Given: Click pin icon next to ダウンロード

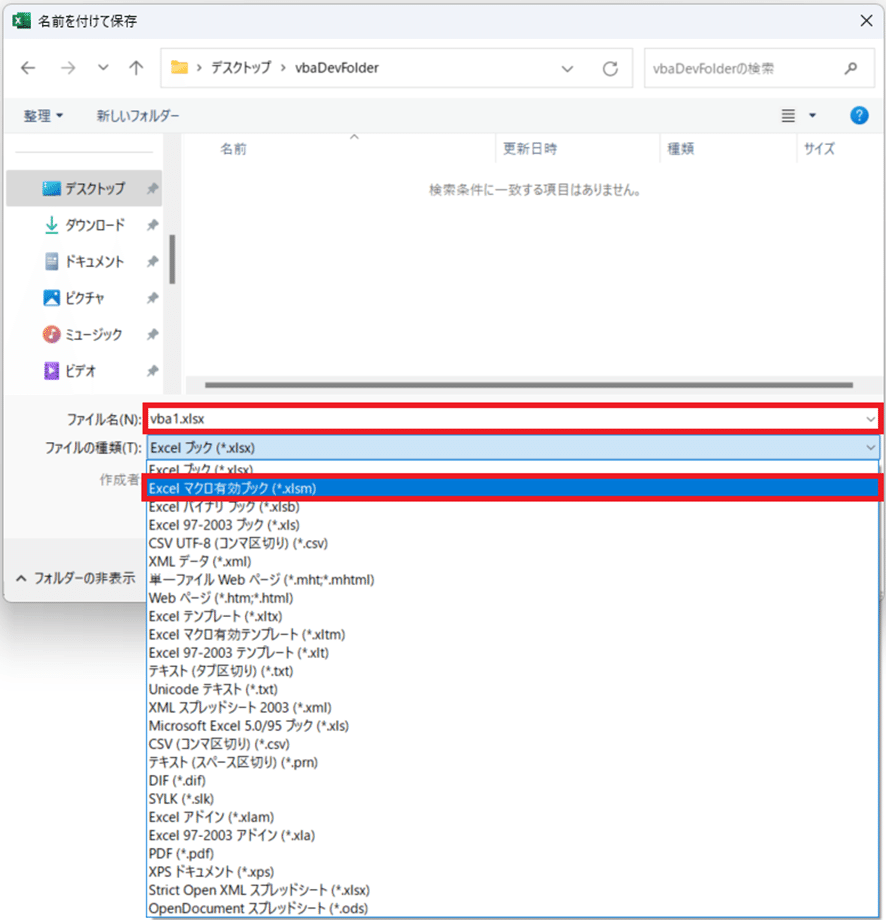Looking at the screenshot, I should point(153,225).
